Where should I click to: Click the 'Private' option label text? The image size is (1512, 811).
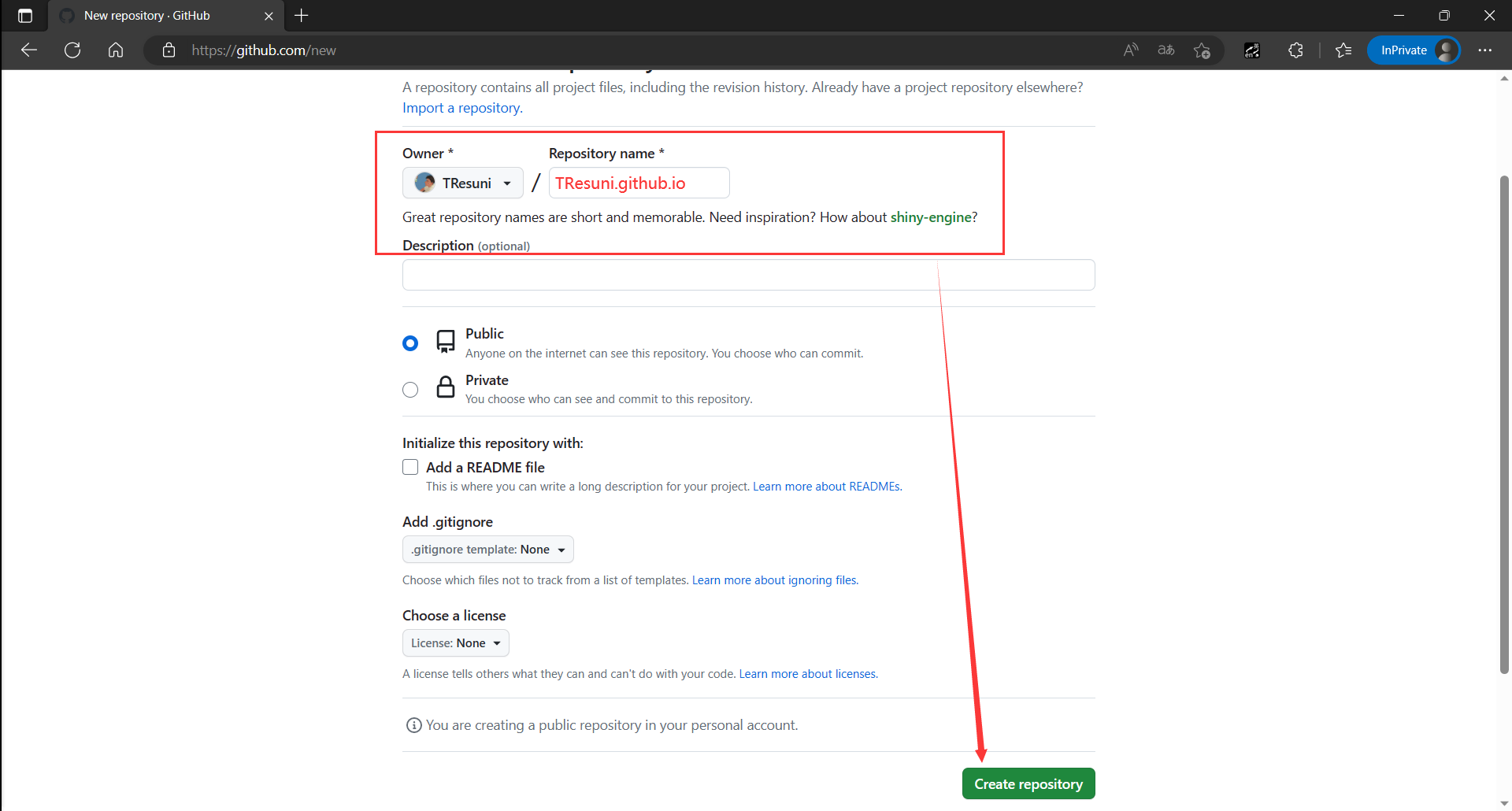coord(487,380)
